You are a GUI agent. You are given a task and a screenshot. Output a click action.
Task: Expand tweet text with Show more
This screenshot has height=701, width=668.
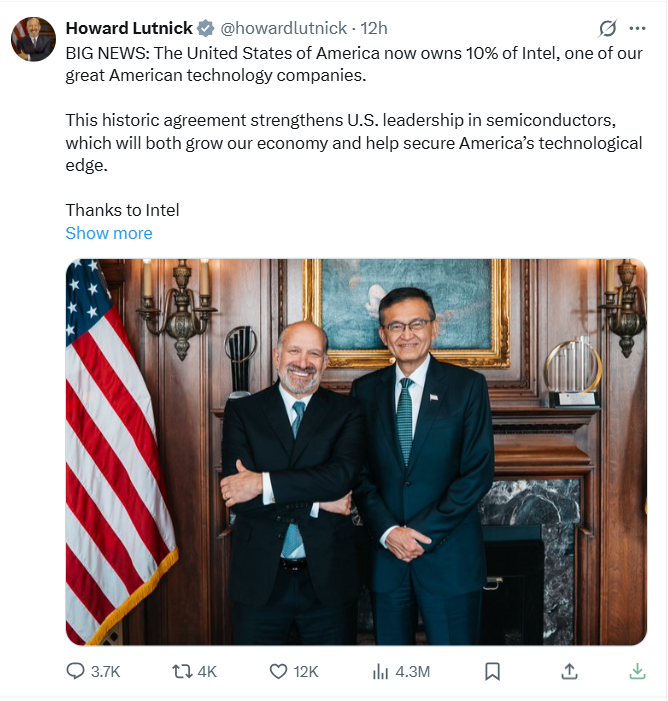109,233
